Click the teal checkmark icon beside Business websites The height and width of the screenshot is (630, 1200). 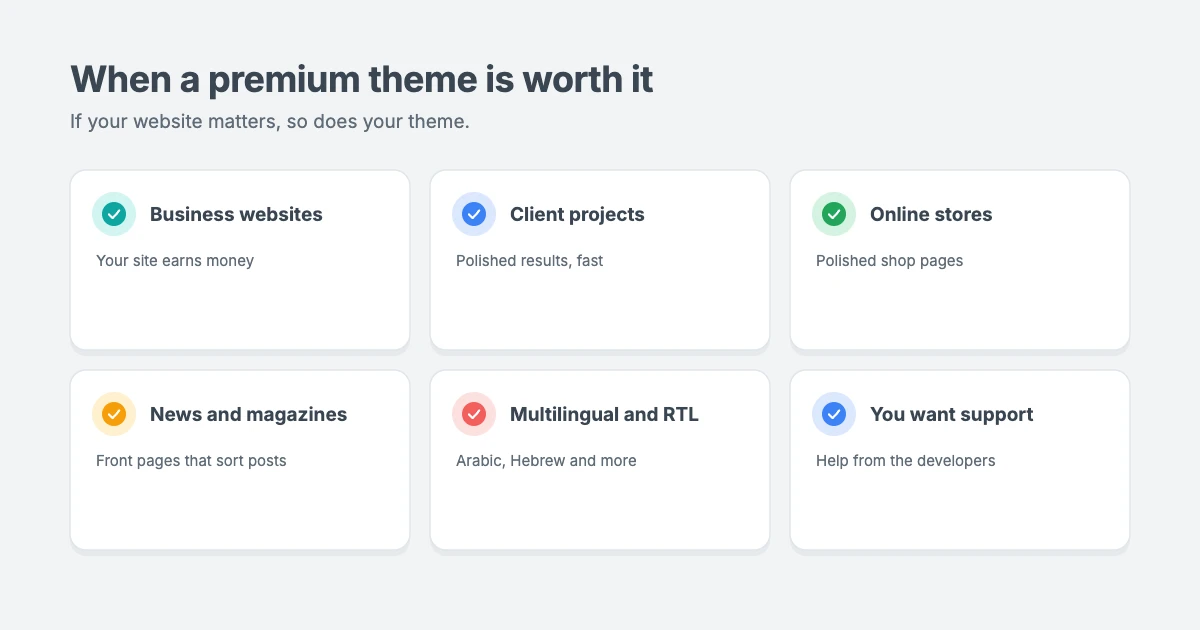click(x=114, y=214)
